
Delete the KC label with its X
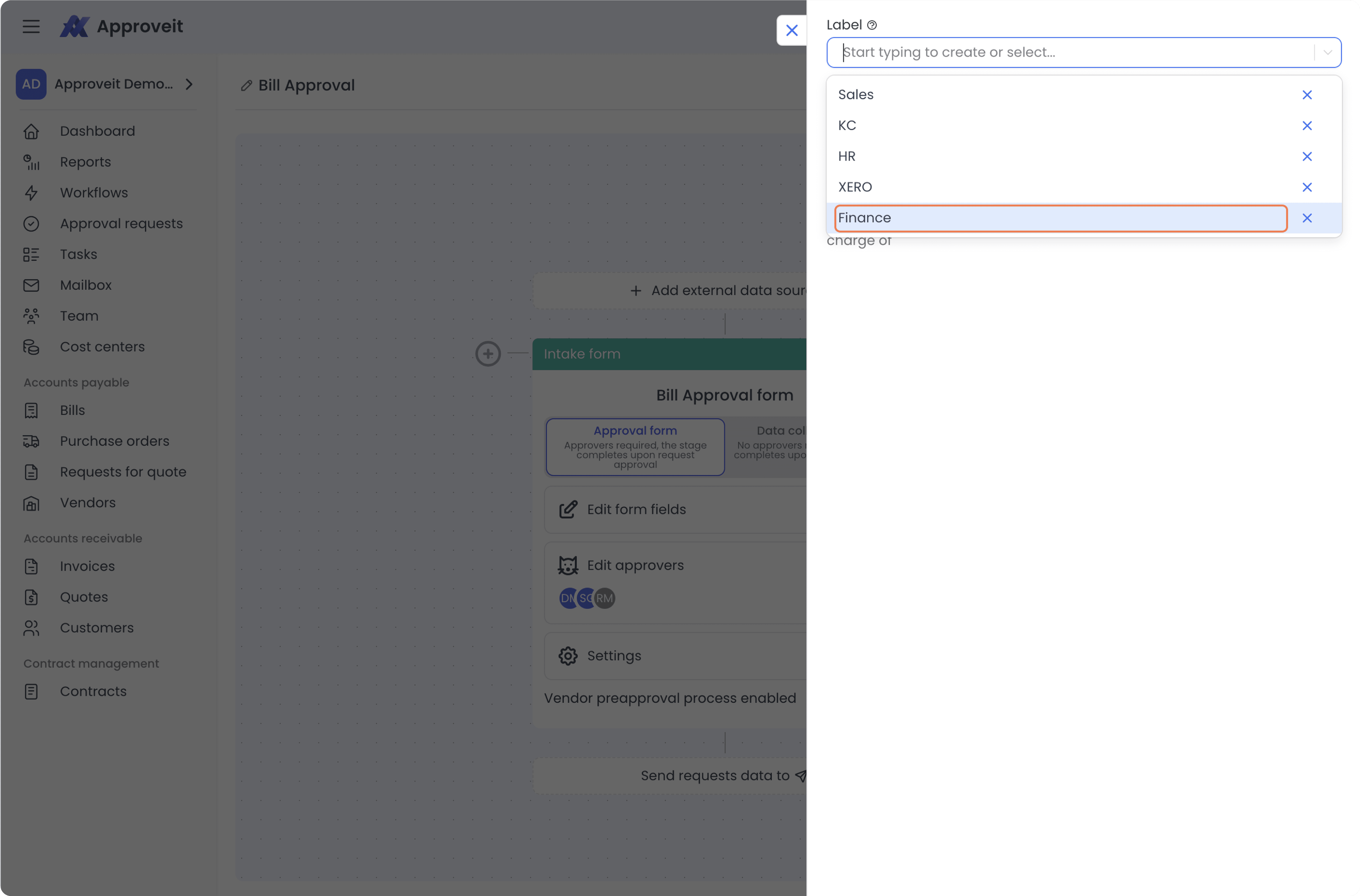1307,126
